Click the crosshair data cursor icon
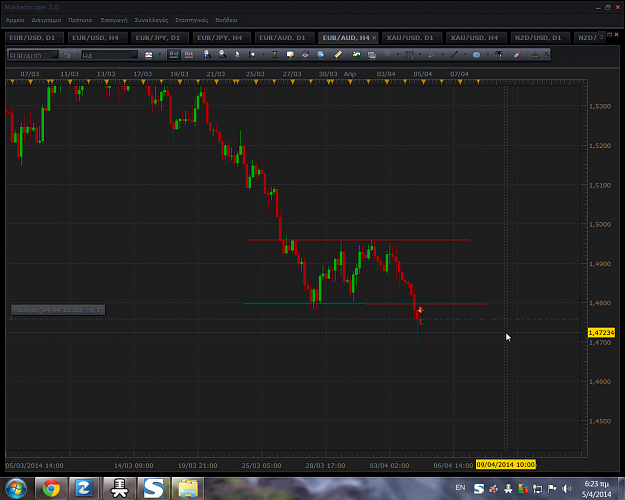The height and width of the screenshot is (500, 625). coord(252,55)
